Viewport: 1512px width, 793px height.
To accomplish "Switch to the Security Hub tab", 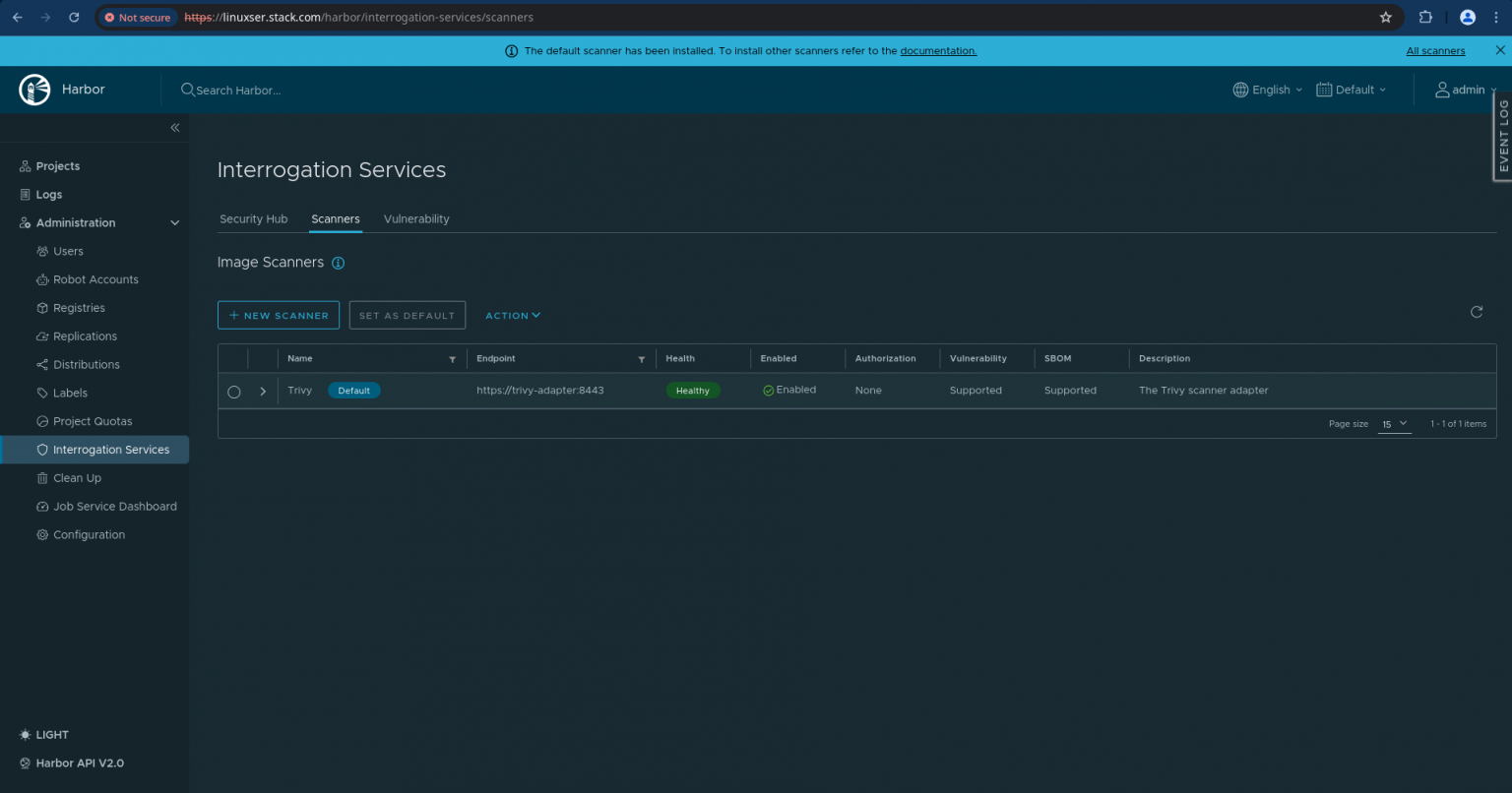I will (254, 218).
